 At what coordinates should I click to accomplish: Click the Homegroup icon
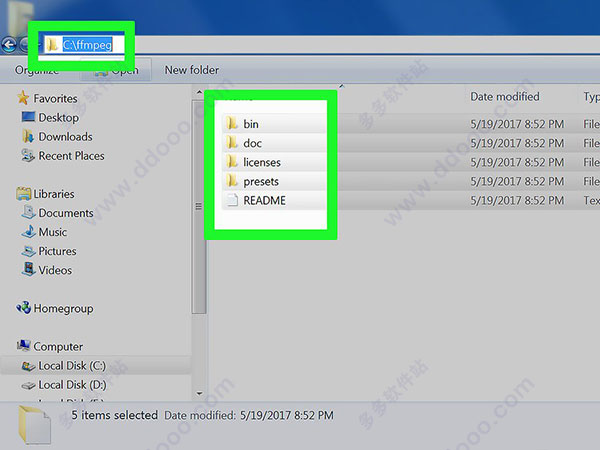pyautogui.click(x=24, y=308)
